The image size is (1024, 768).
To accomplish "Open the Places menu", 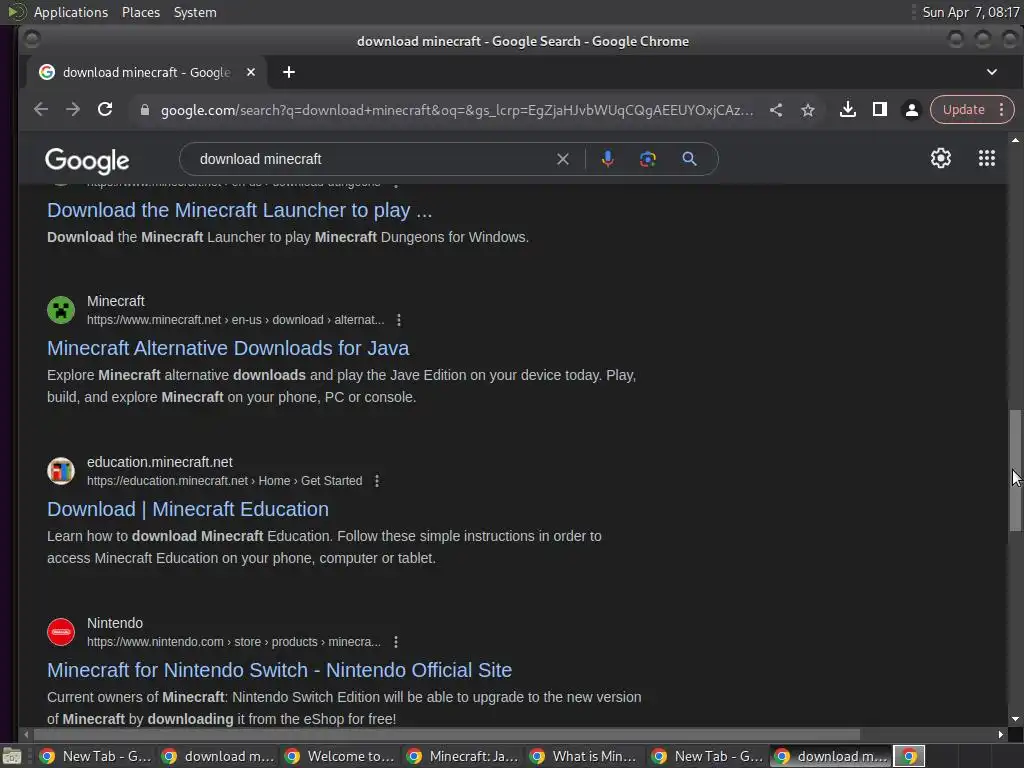I will (140, 12).
